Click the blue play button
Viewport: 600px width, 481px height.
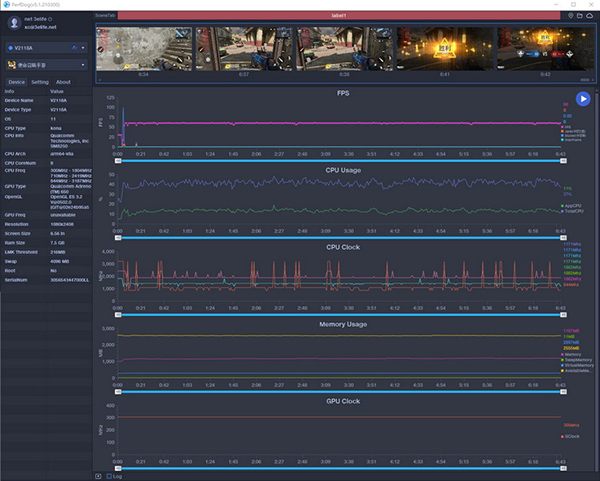(583, 99)
